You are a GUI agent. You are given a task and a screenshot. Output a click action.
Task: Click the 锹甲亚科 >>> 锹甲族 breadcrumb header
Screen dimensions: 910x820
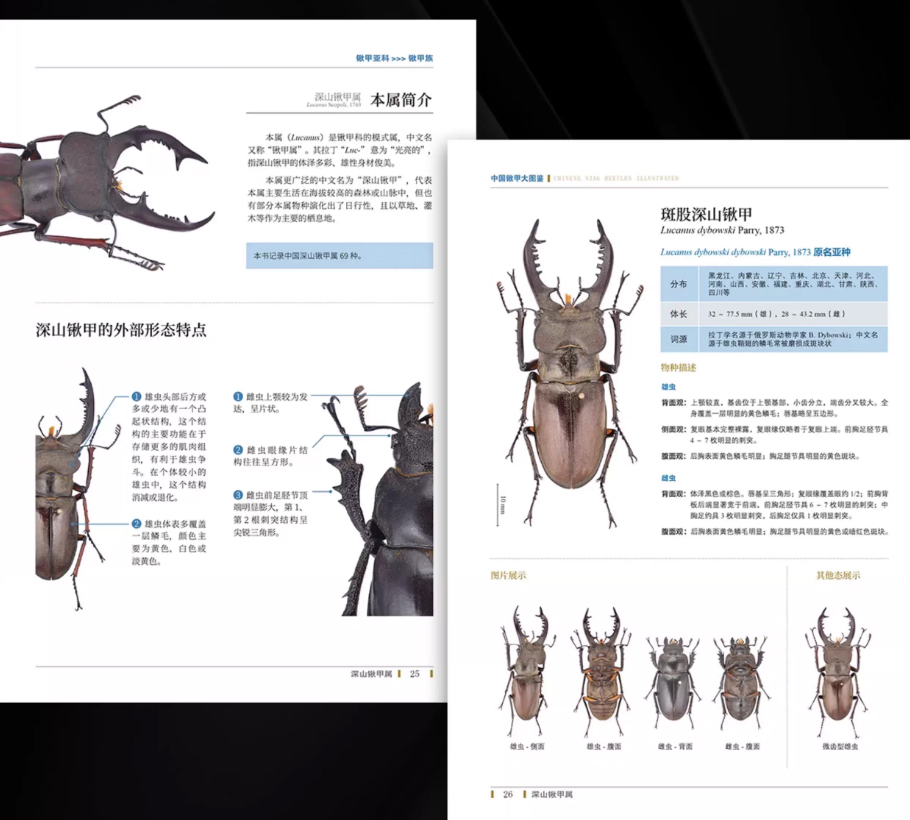click(x=394, y=59)
